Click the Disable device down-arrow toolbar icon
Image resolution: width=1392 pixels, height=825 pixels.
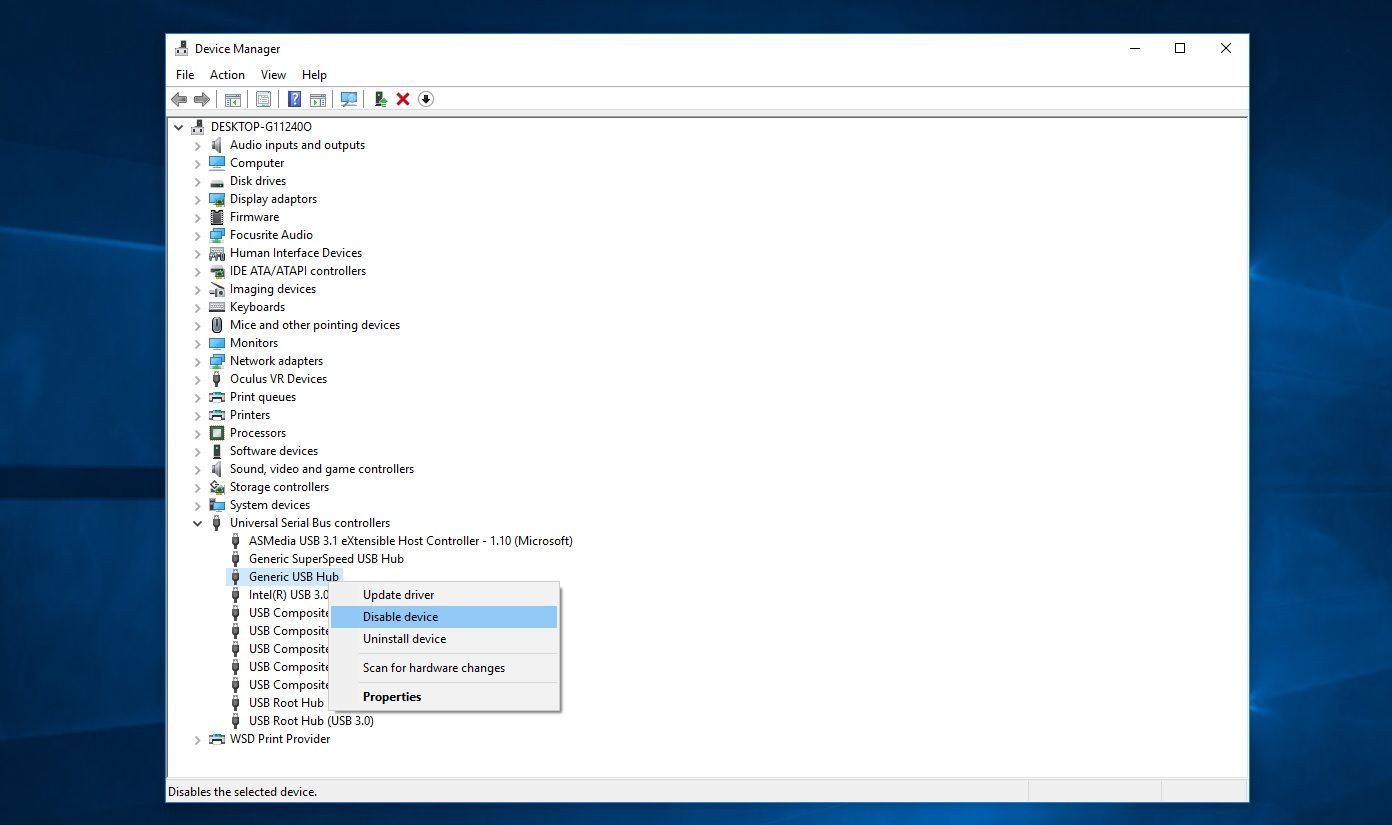pos(426,99)
